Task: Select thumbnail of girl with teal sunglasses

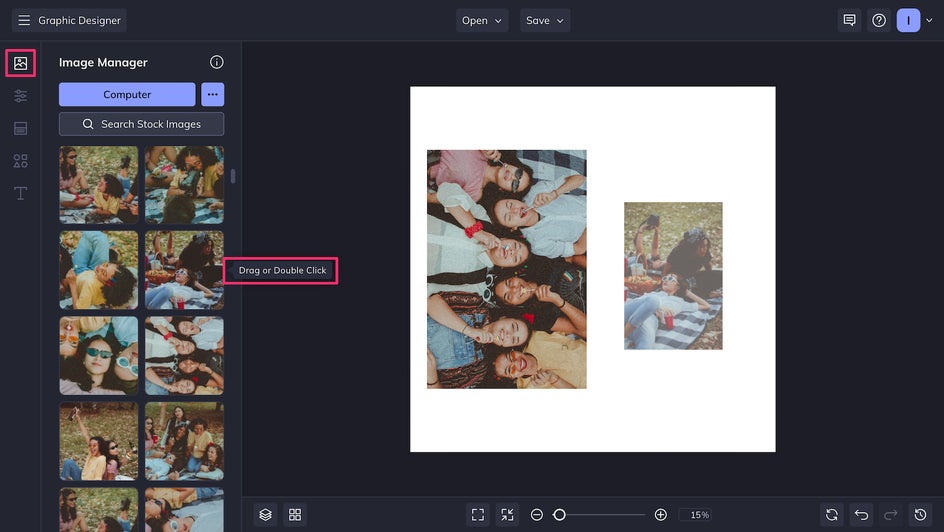Action: tap(99, 356)
